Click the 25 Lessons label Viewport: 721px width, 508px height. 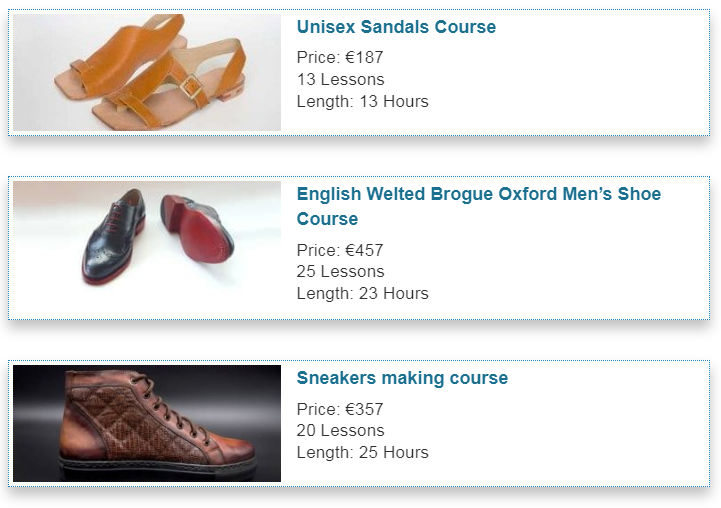point(340,271)
